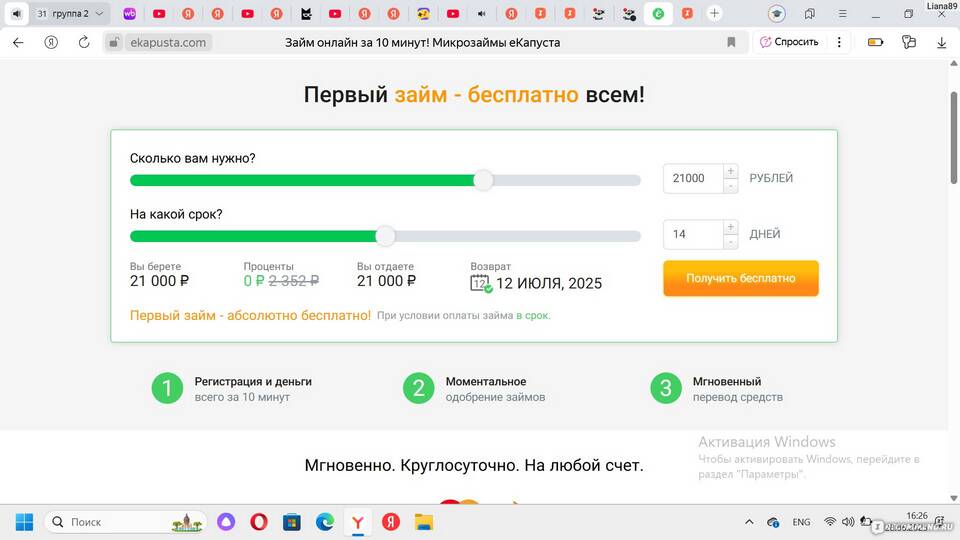Viewport: 960px width, 540px height.
Task: Focus the 21000 rubles amount field
Action: 693,178
